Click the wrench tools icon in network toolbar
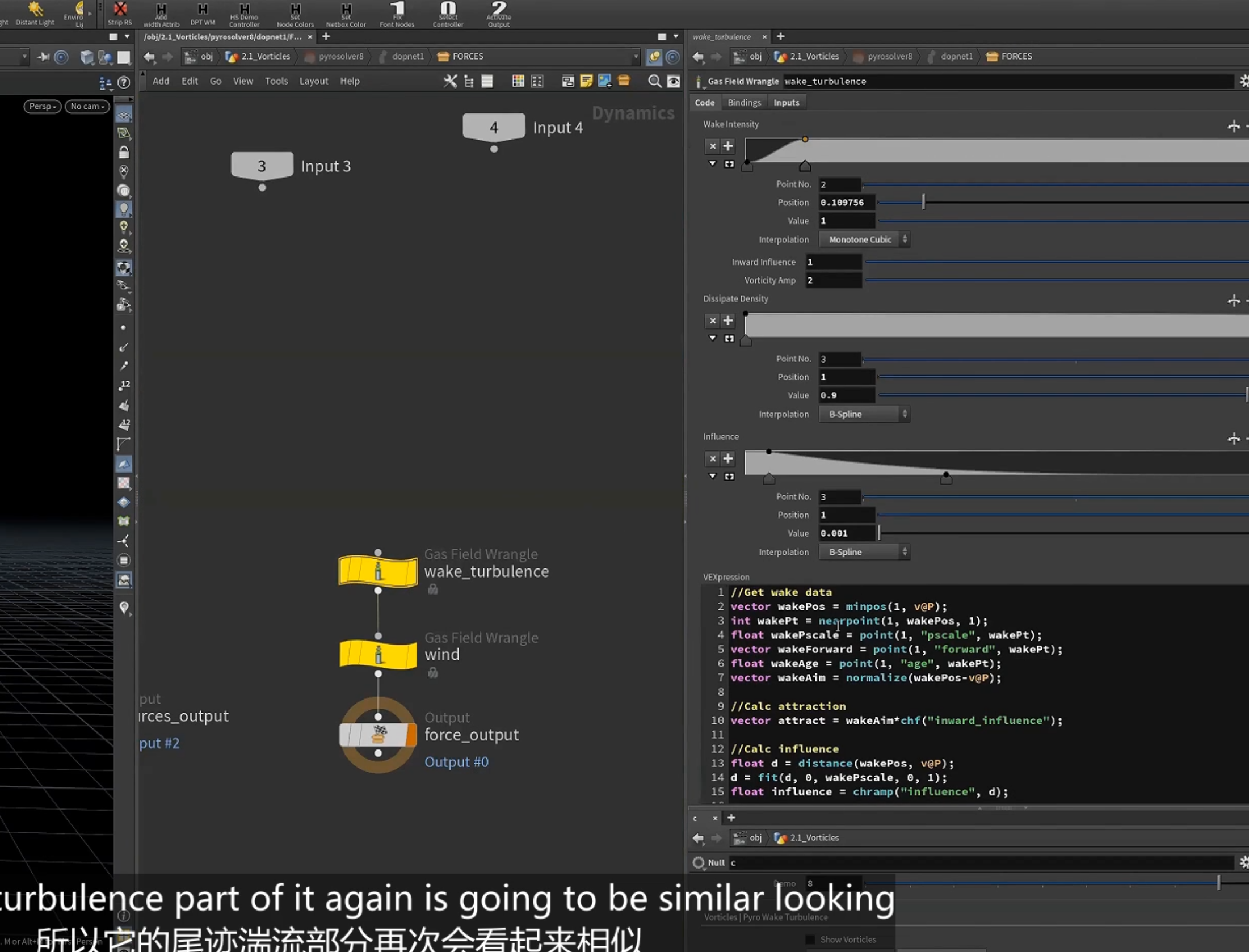 (450, 81)
